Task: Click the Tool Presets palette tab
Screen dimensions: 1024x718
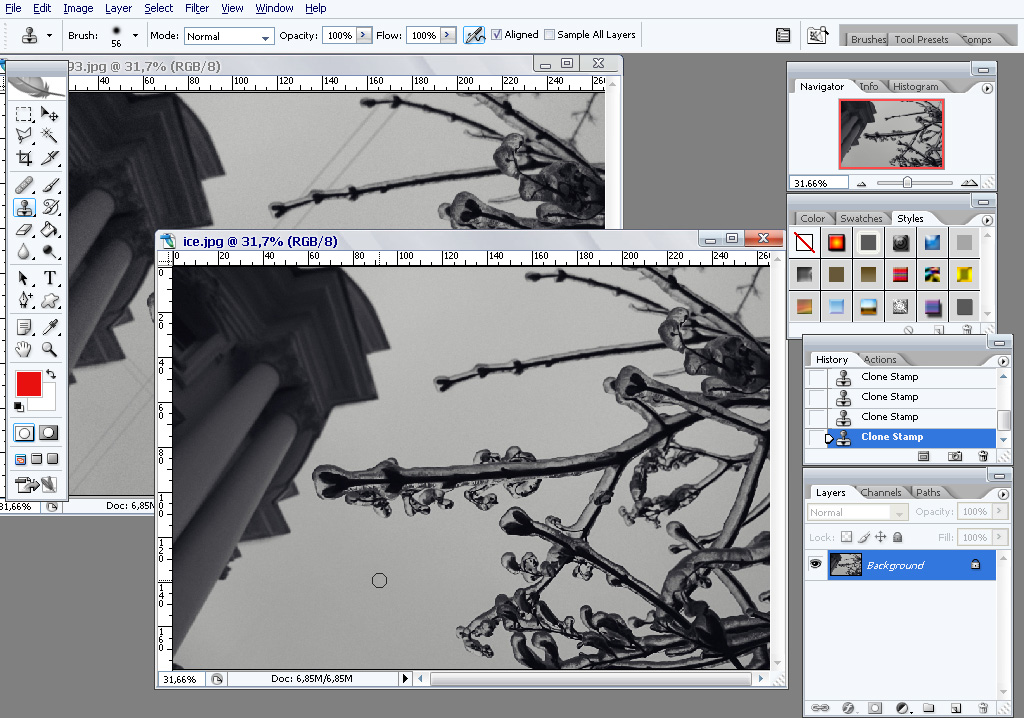Action: point(921,39)
